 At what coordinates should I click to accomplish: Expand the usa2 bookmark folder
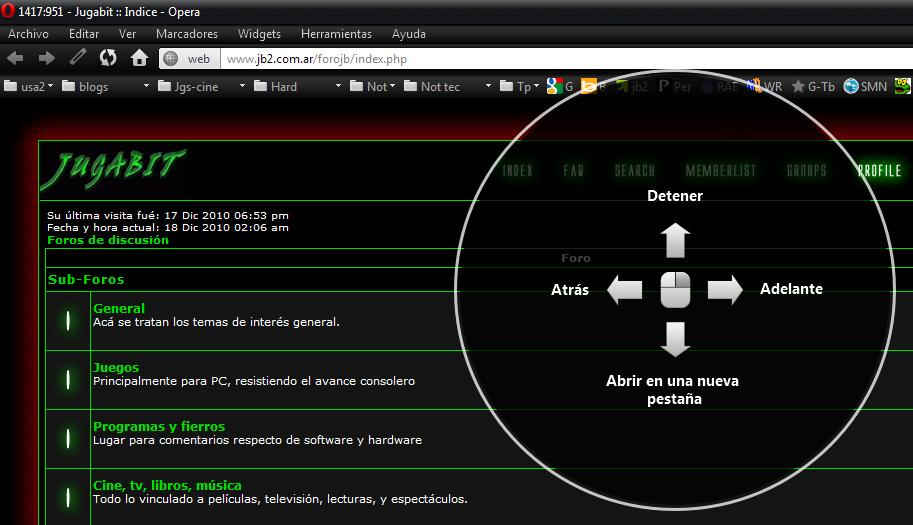pyautogui.click(x=28, y=87)
